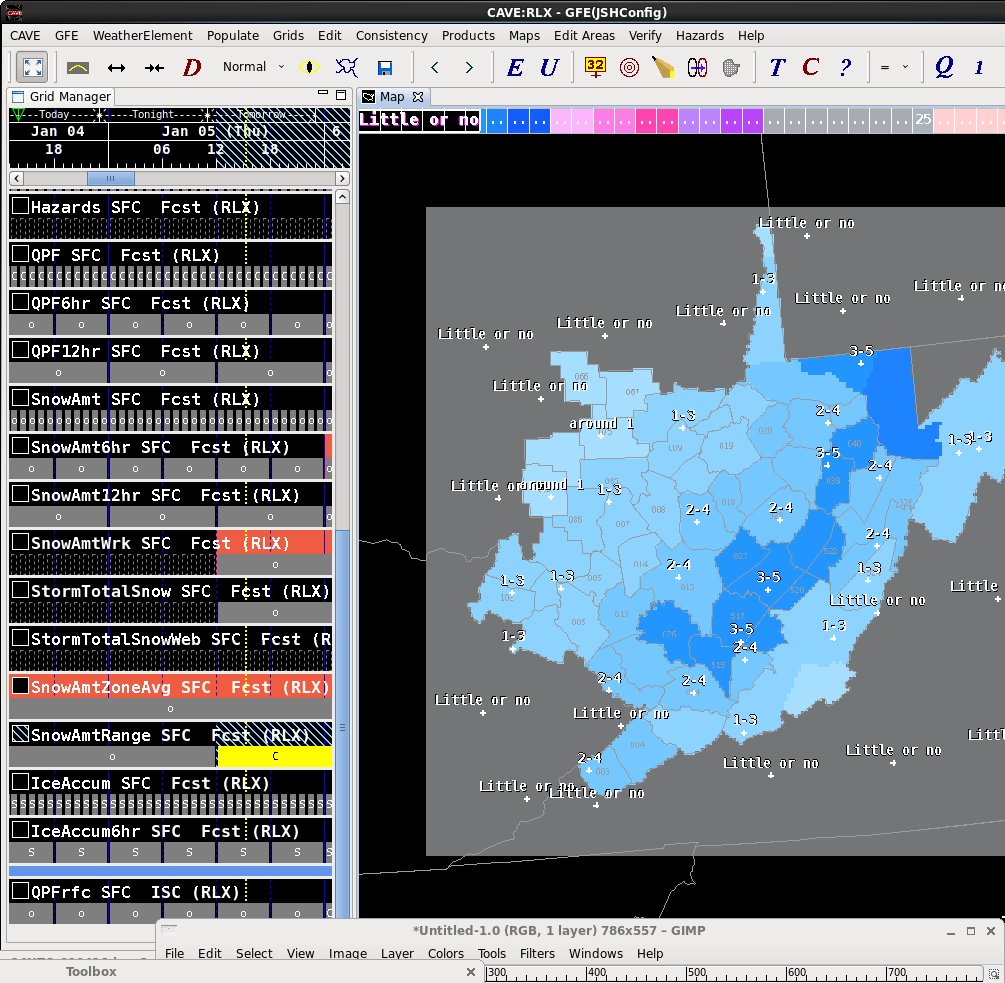Viewport: 1005px width, 983px height.
Task: Click the save floppy disk icon
Action: point(385,67)
